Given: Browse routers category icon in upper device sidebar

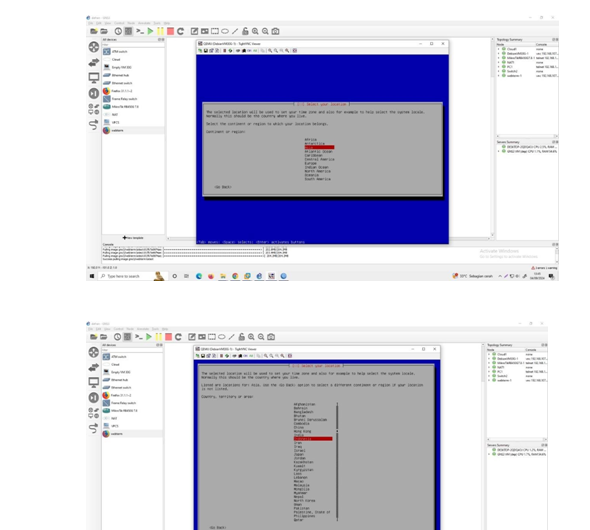Looking at the screenshot, I should click(94, 47).
